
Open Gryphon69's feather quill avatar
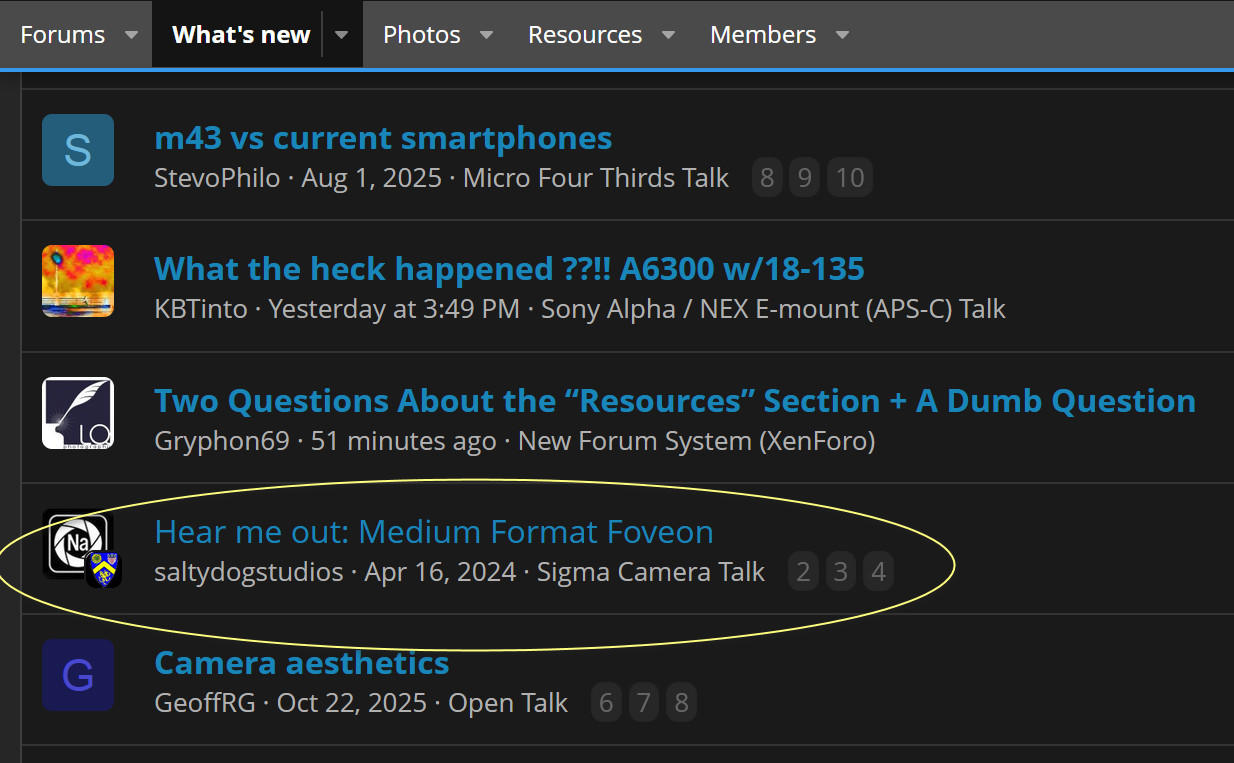click(78, 413)
